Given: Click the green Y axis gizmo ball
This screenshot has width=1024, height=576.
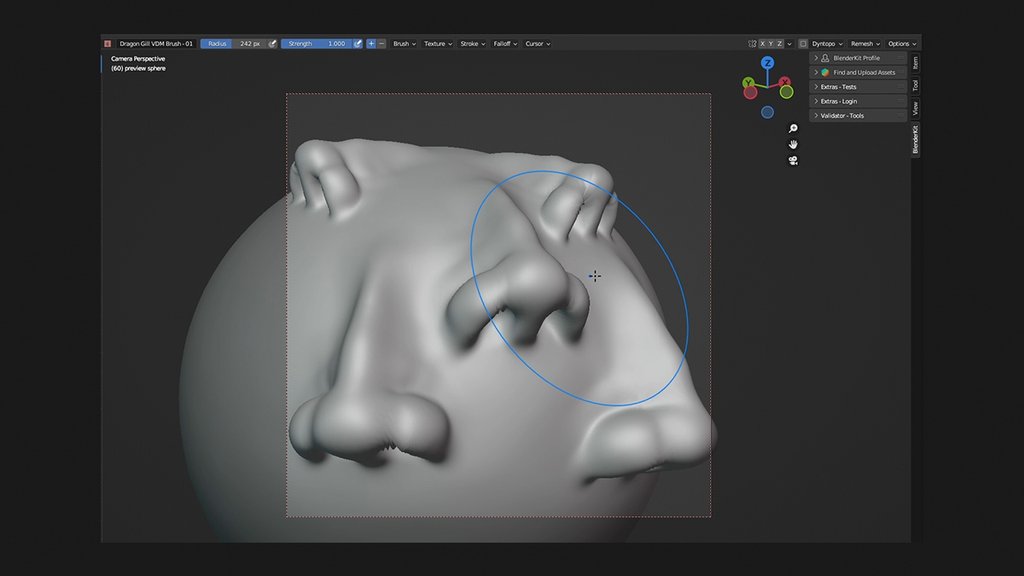Looking at the screenshot, I should coord(748,81).
